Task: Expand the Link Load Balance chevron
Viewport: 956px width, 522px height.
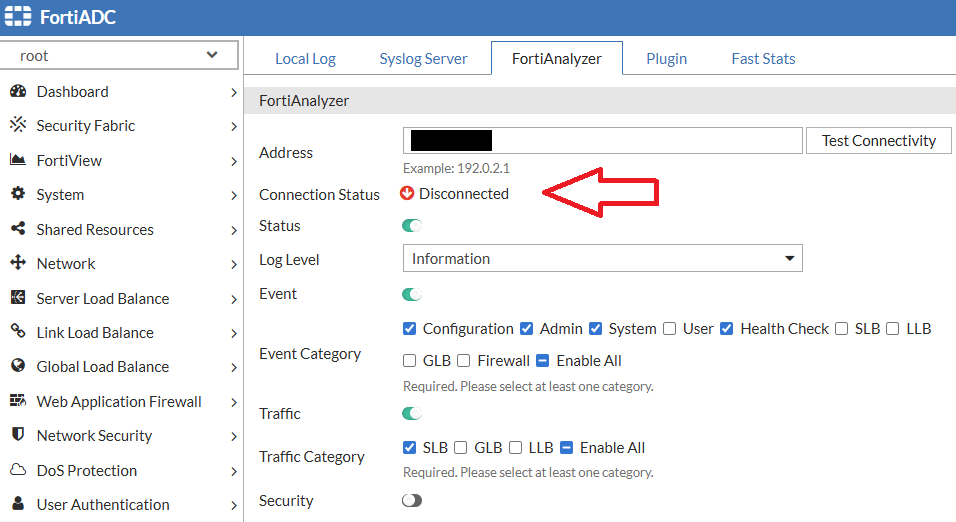Action: (x=234, y=333)
